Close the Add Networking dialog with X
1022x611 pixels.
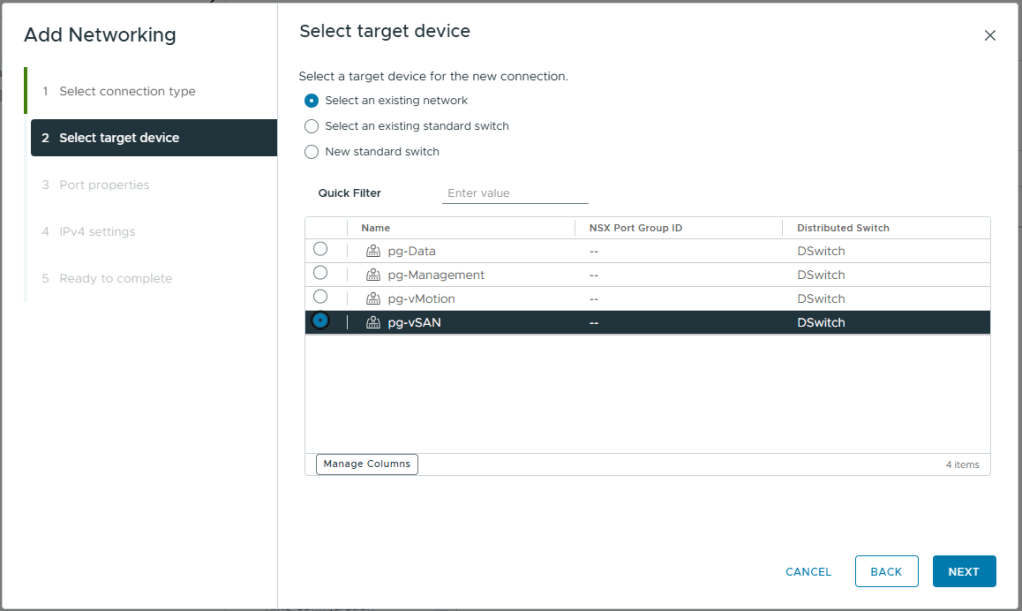(x=990, y=35)
